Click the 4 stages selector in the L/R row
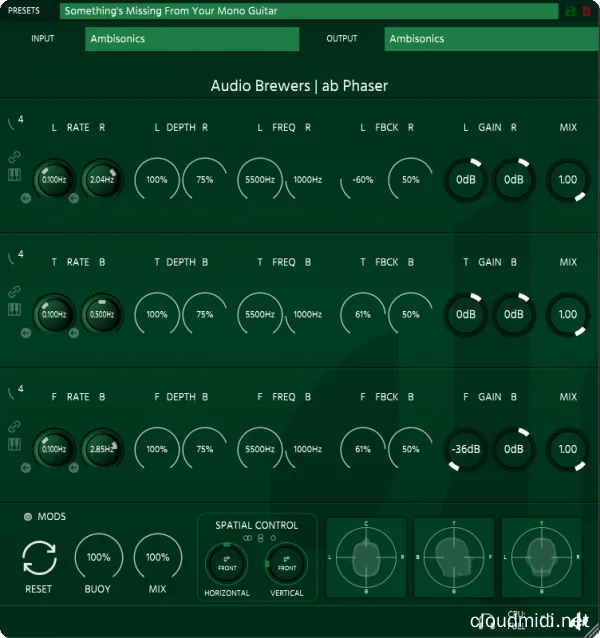 click(x=14, y=121)
